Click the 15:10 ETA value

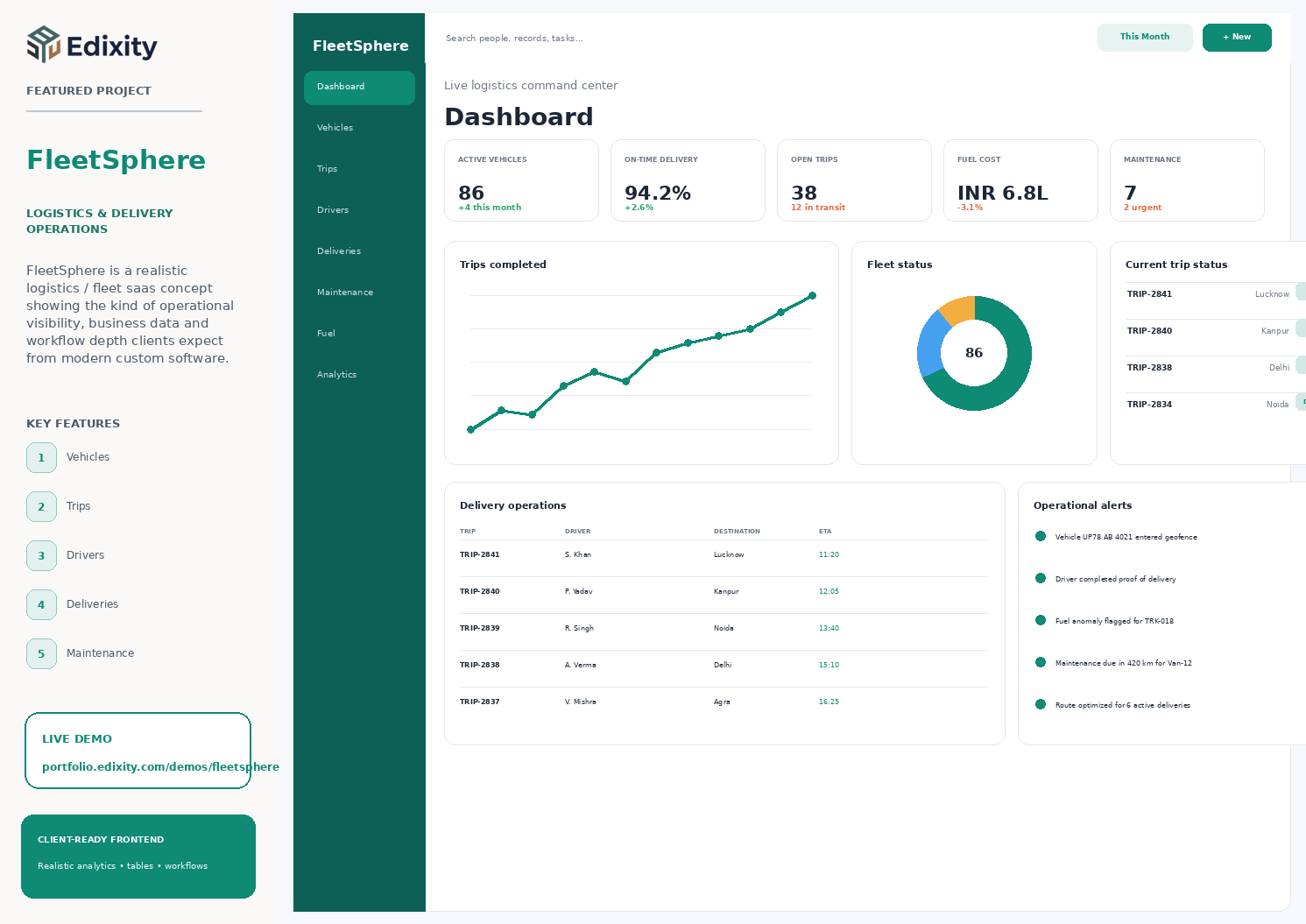click(x=829, y=666)
